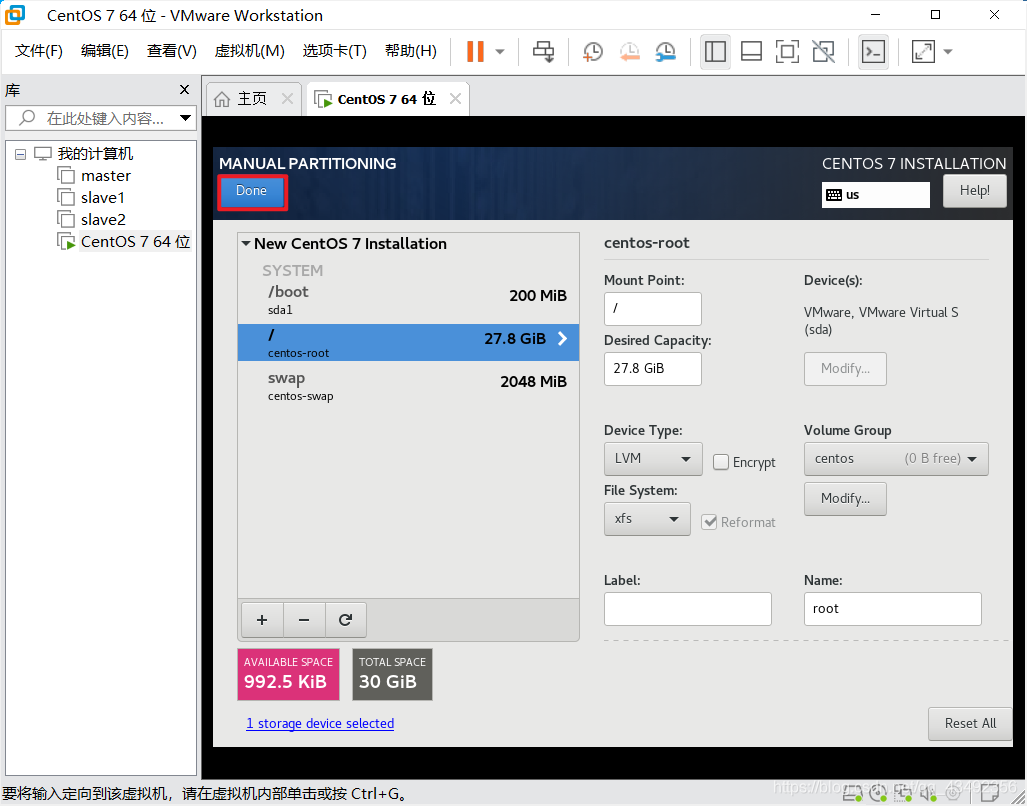Open the File System xfs dropdown

647,519
